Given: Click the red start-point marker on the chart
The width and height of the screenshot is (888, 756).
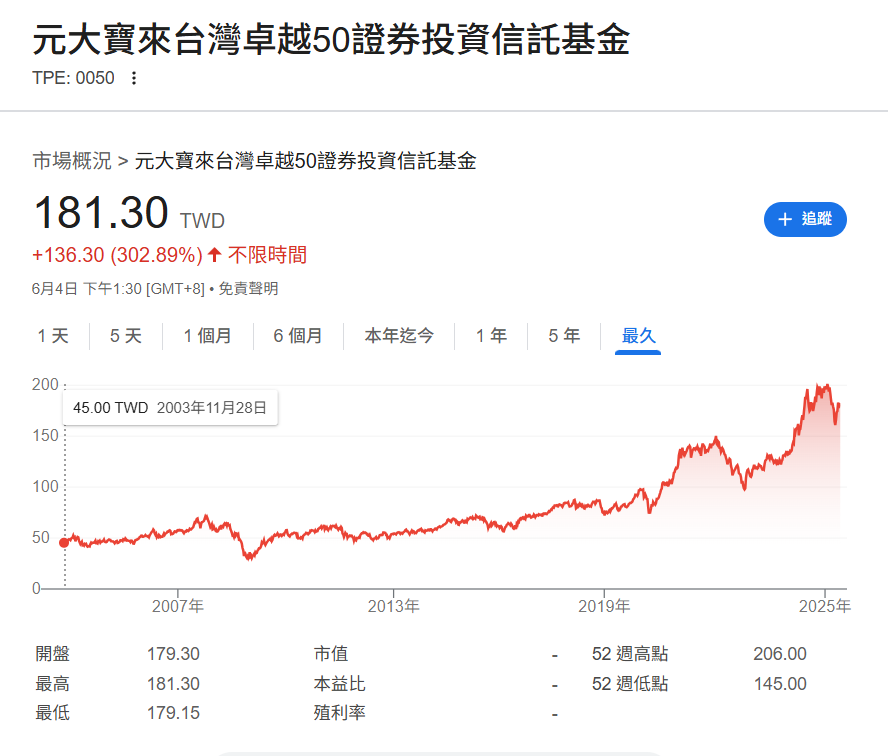Looking at the screenshot, I should (64, 543).
